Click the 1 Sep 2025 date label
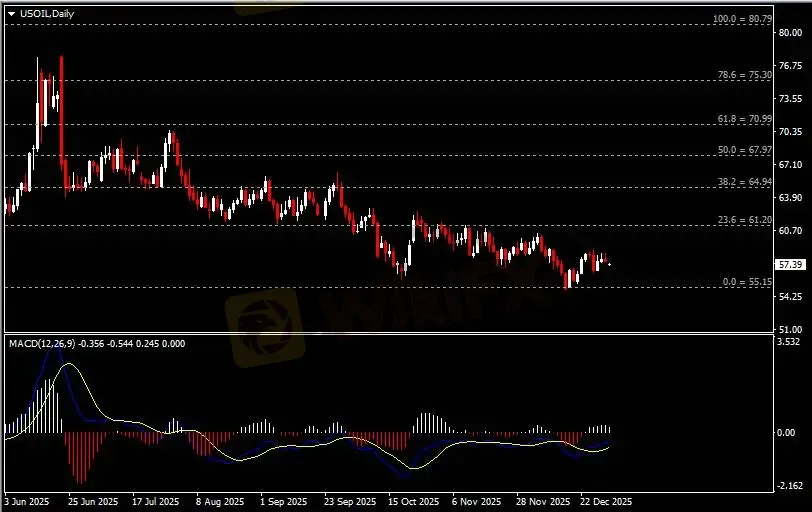 [284, 502]
